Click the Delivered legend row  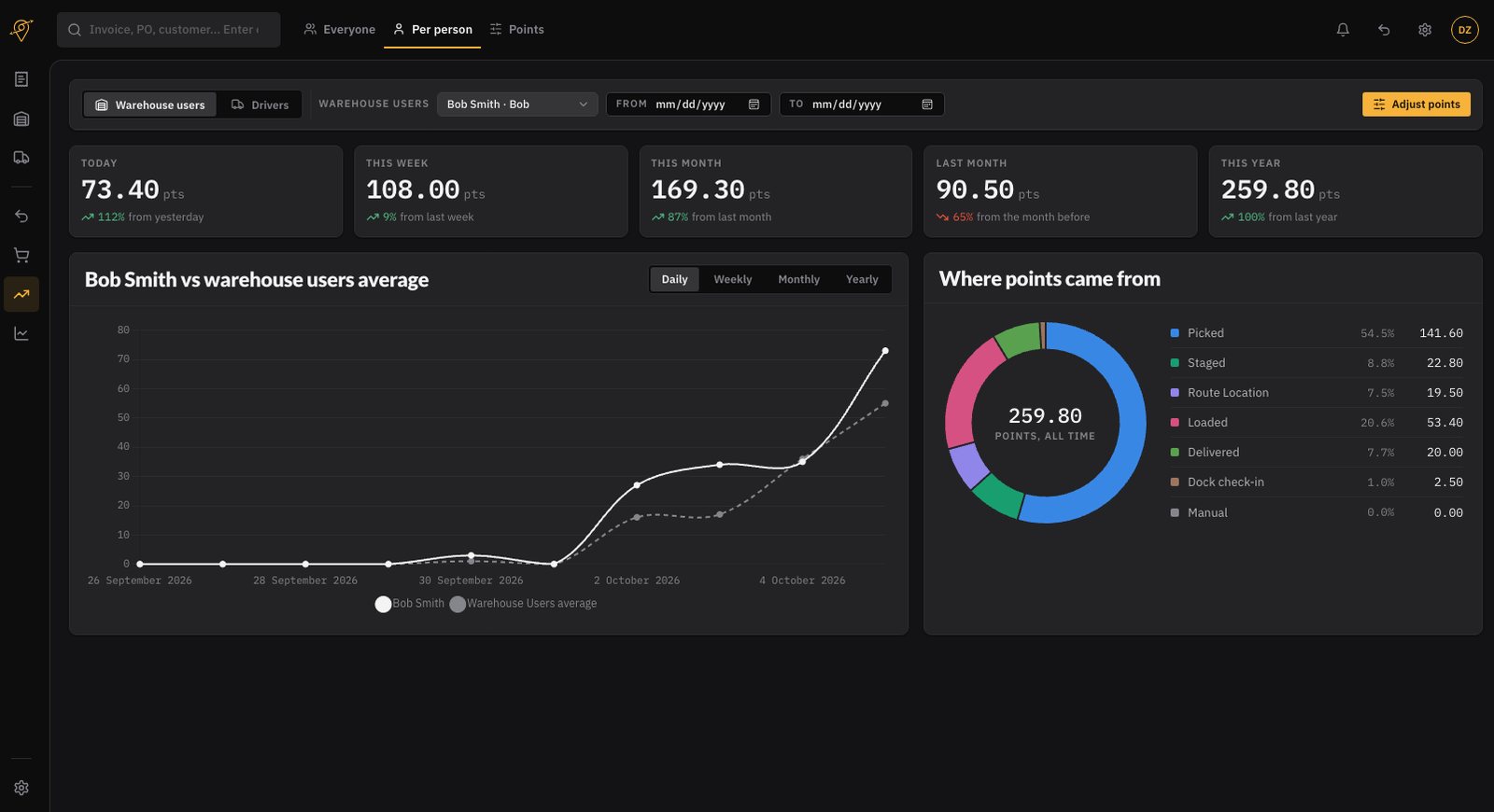click(x=1317, y=453)
